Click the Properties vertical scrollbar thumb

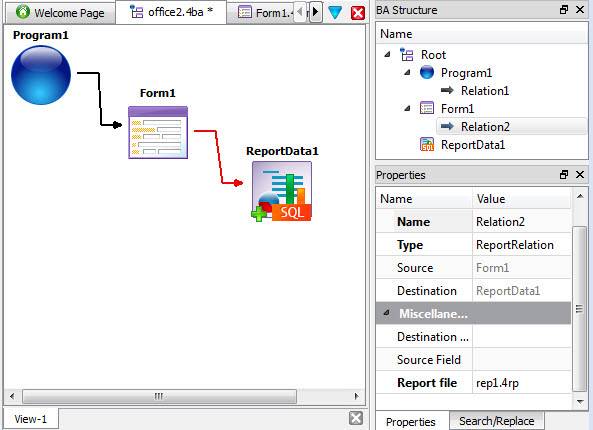[579, 309]
